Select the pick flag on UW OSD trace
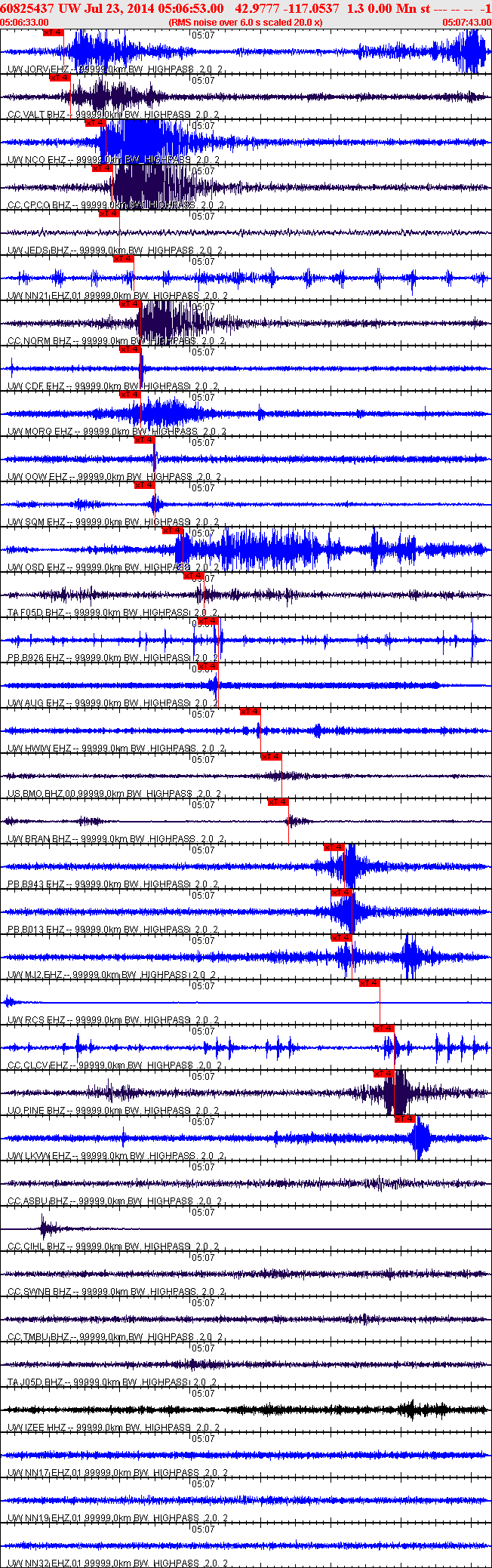The image size is (492, 1568). click(173, 530)
